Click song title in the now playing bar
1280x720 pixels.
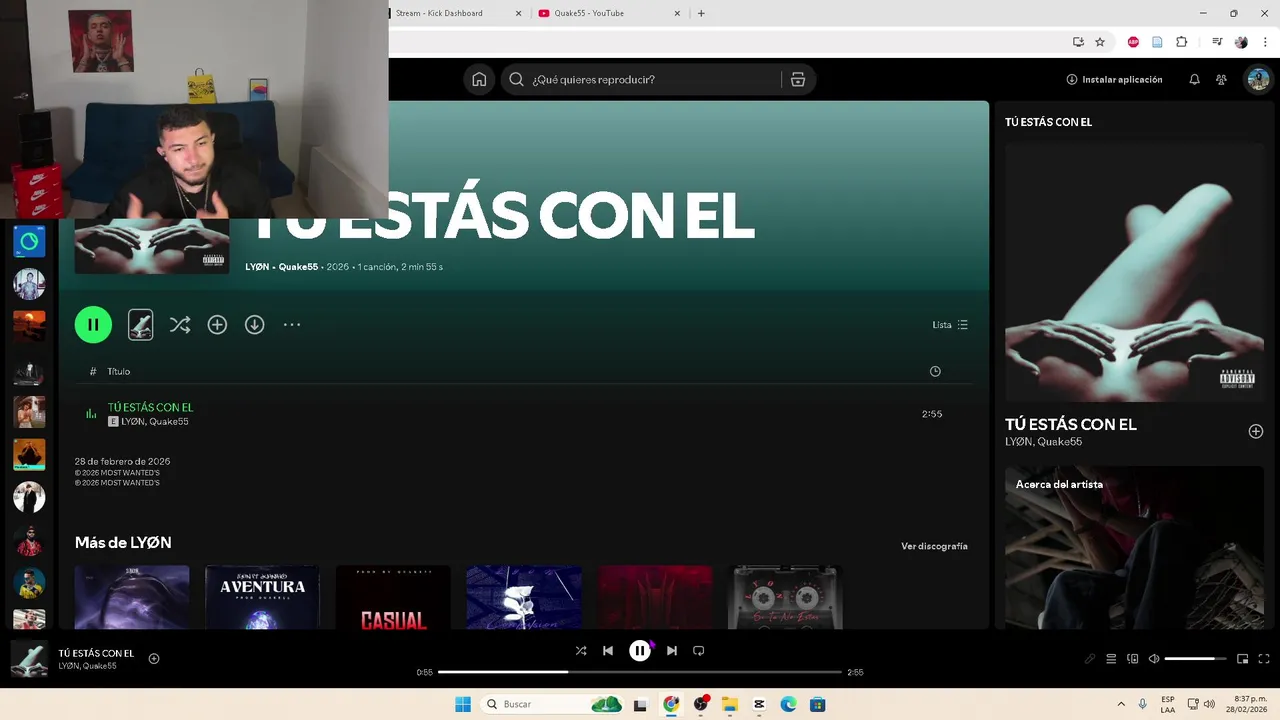point(96,653)
